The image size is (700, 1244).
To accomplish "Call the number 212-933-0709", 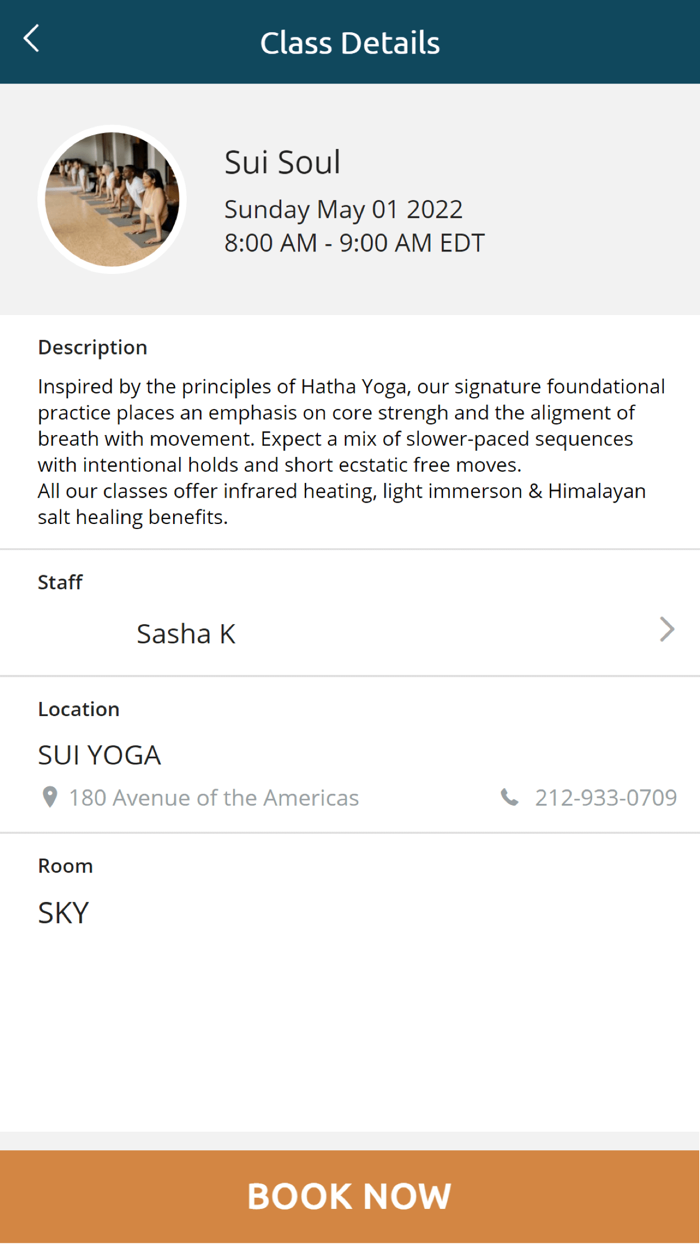I will coord(605,797).
